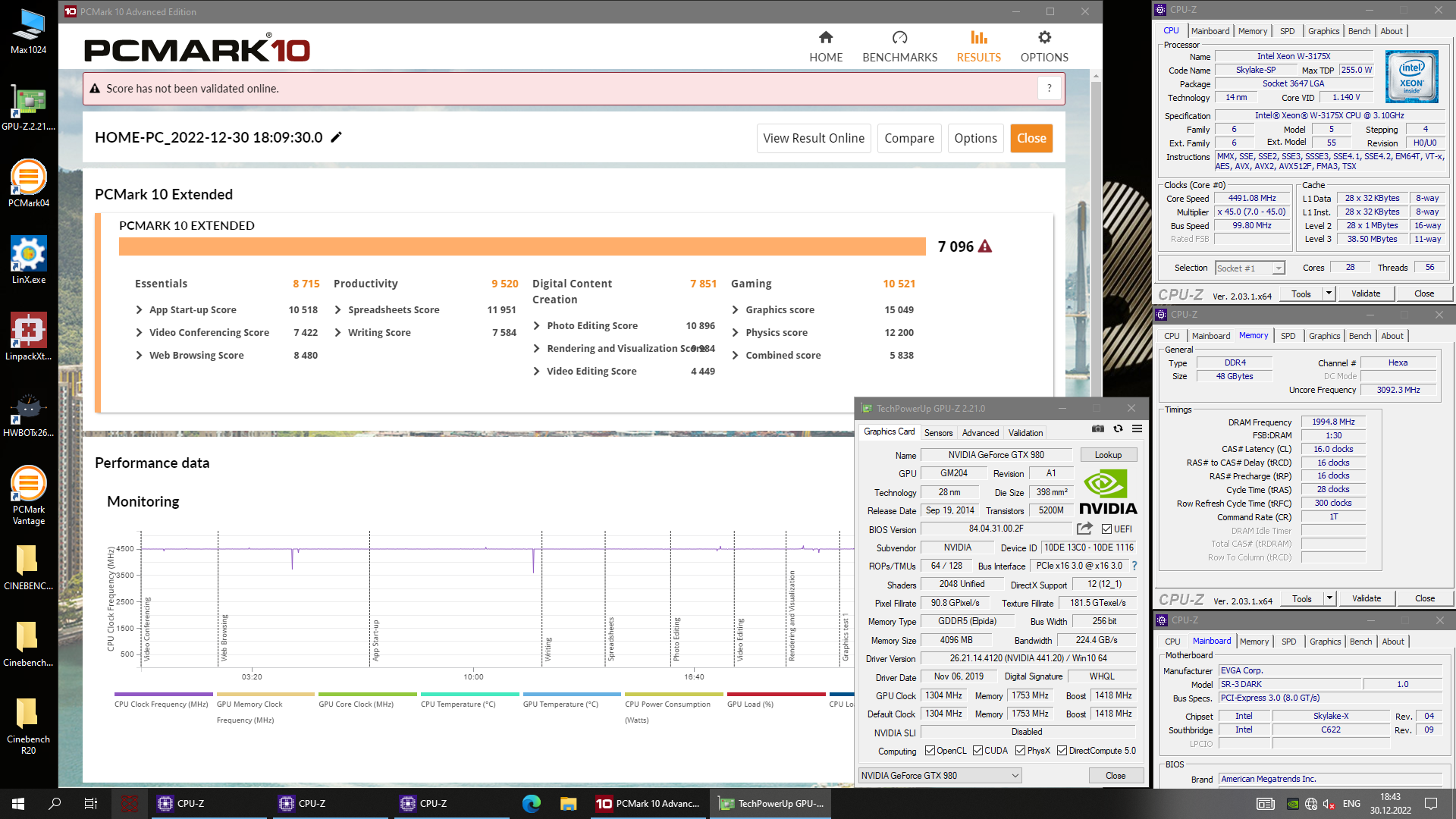The width and height of the screenshot is (1456, 819).
Task: Open HWBOTx265 desktop shortcut
Action: click(28, 413)
